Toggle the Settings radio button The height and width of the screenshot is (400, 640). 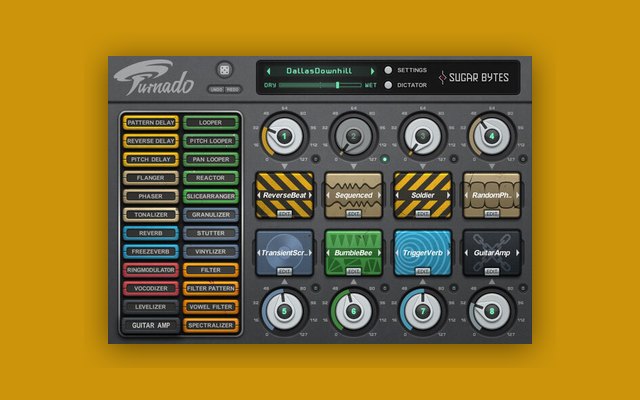point(388,70)
